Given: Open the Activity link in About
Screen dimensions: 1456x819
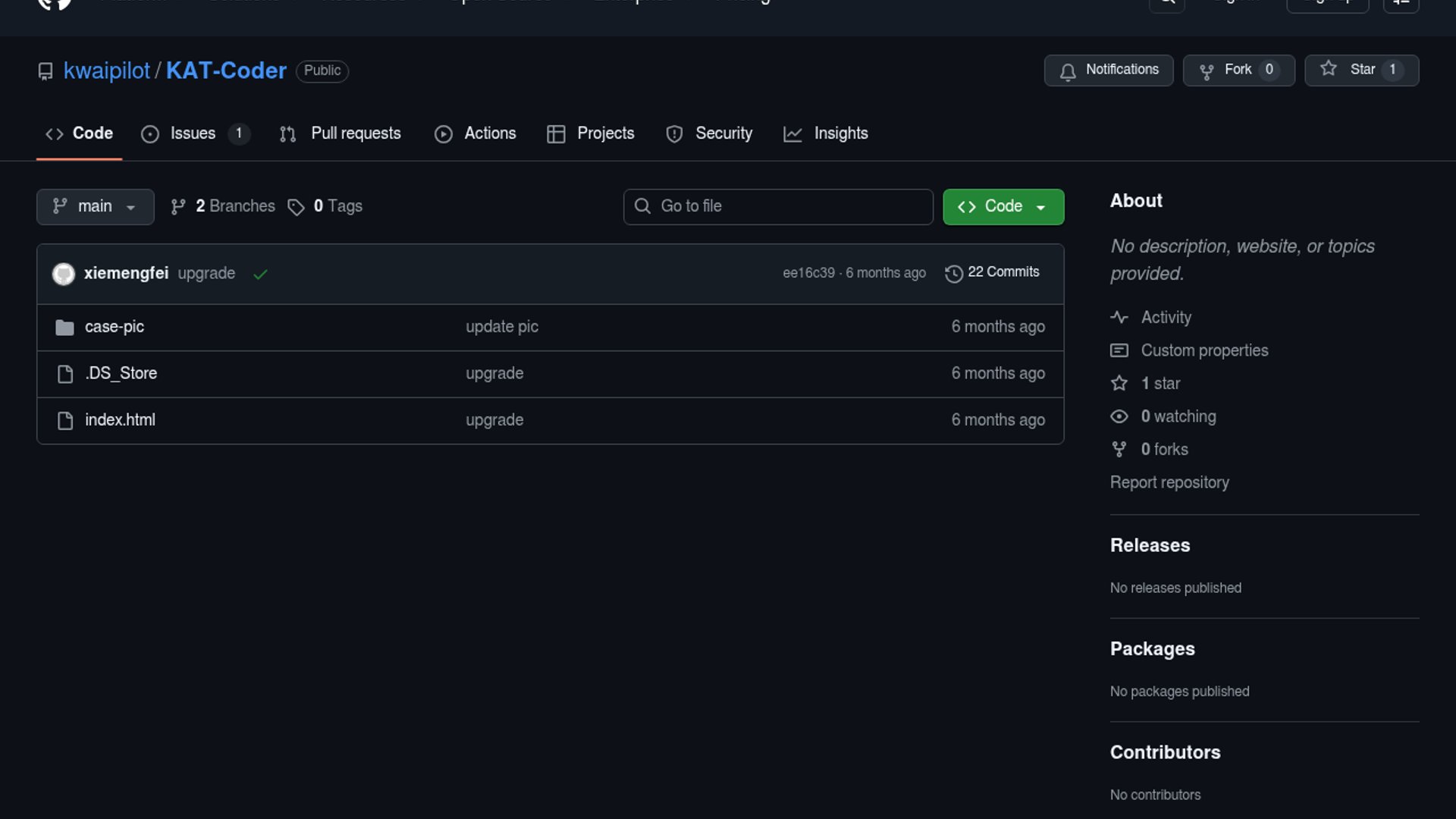Looking at the screenshot, I should [1166, 318].
